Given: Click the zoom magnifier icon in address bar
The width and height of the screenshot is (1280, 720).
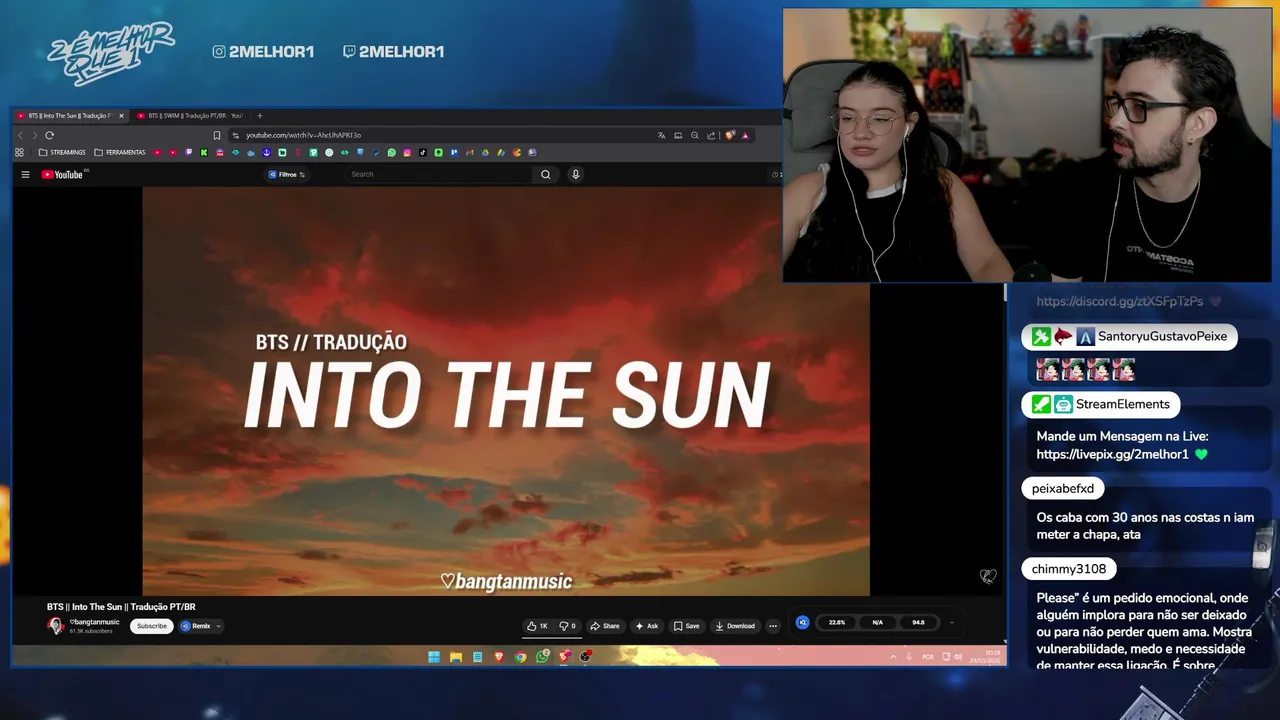Looking at the screenshot, I should [694, 135].
